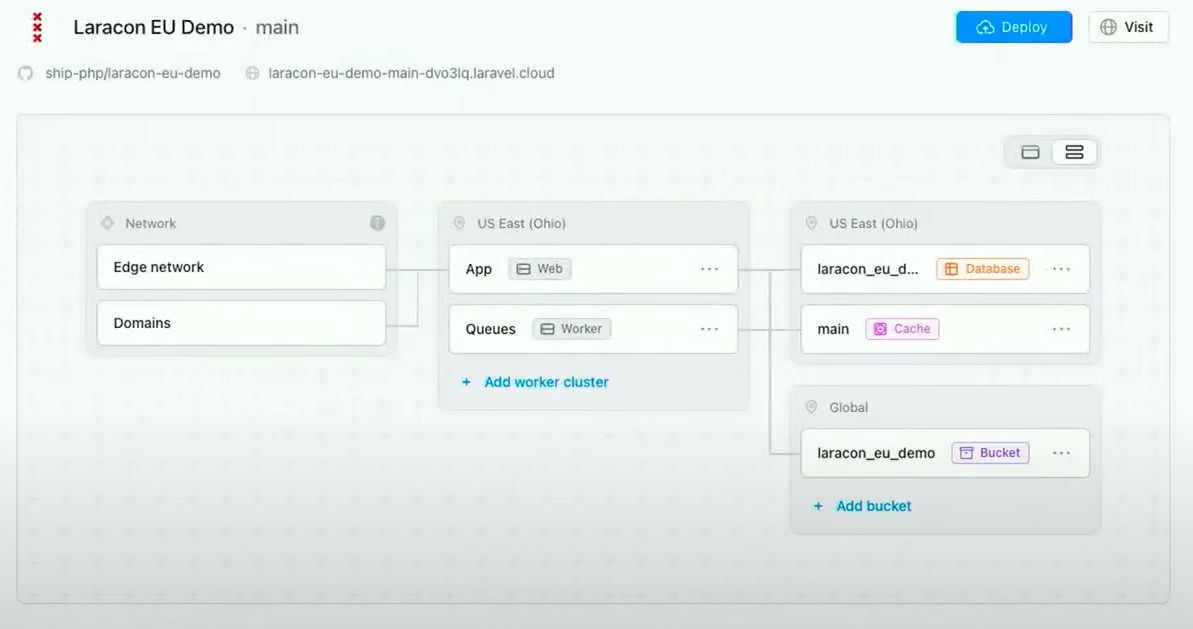Image resolution: width=1193 pixels, height=629 pixels.
Task: Deploy the application with the Deploy button
Action: click(1014, 27)
